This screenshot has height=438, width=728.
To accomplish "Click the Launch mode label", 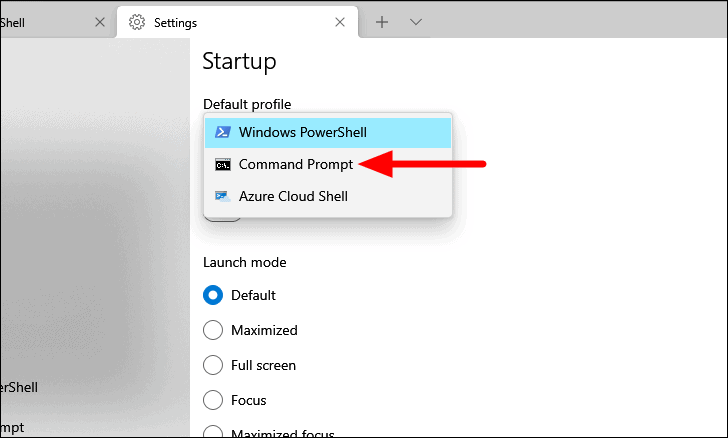I will click(x=245, y=262).
